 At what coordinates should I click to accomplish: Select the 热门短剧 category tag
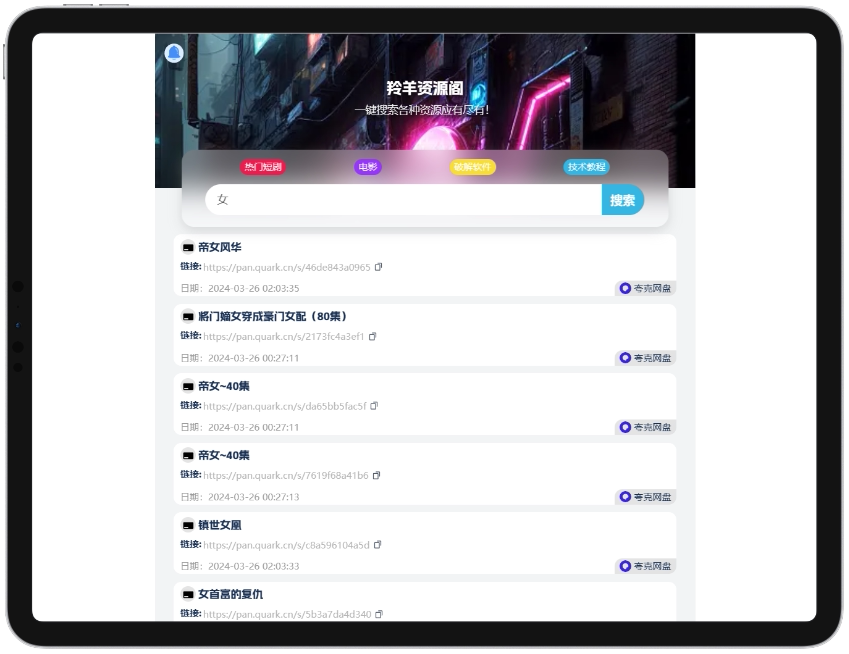(x=262, y=166)
